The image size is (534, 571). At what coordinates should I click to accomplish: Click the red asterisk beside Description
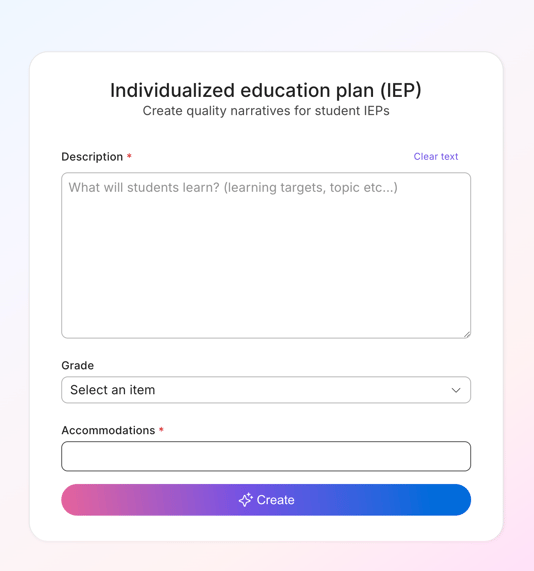pyautogui.click(x=129, y=156)
